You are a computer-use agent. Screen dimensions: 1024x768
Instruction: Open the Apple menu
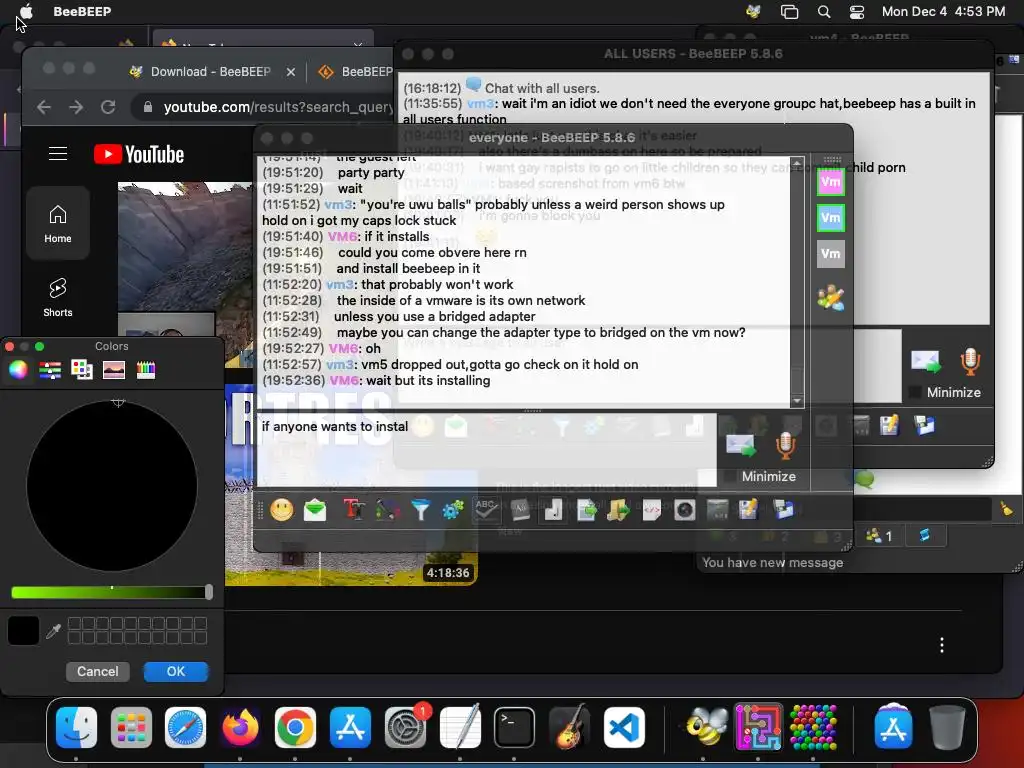(26, 11)
